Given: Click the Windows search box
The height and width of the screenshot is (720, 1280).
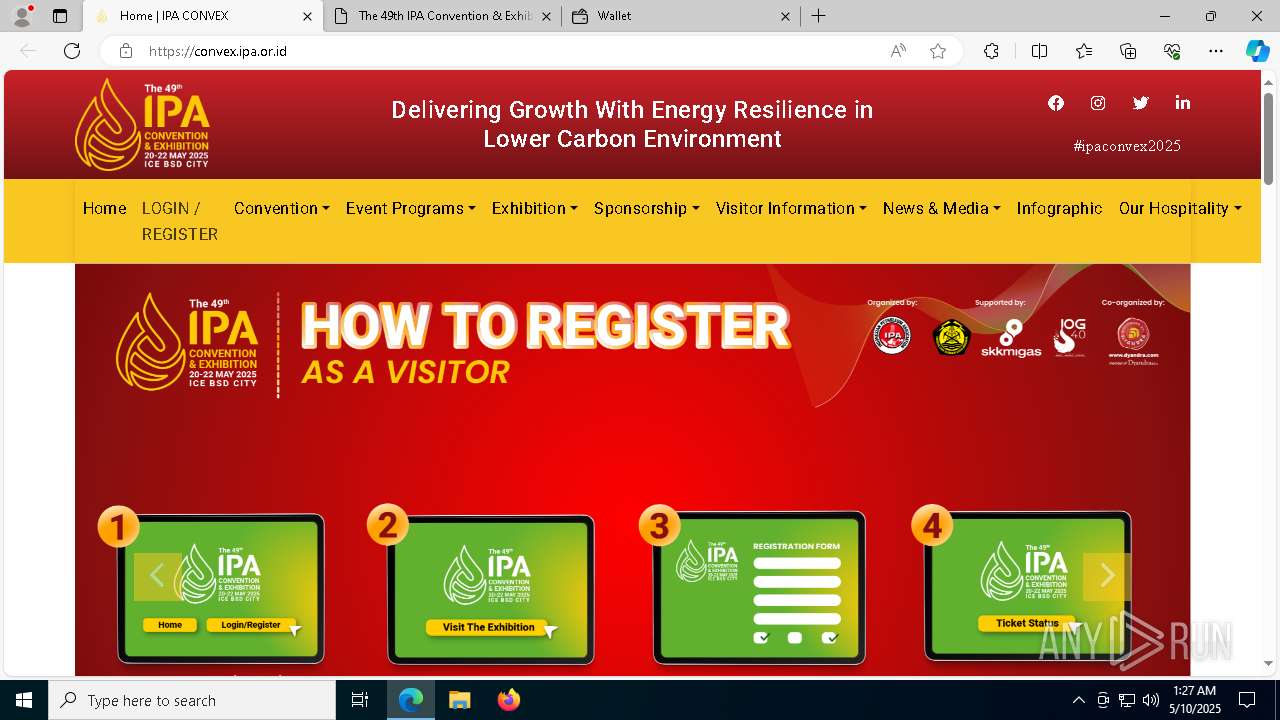Looking at the screenshot, I should click(x=192, y=700).
